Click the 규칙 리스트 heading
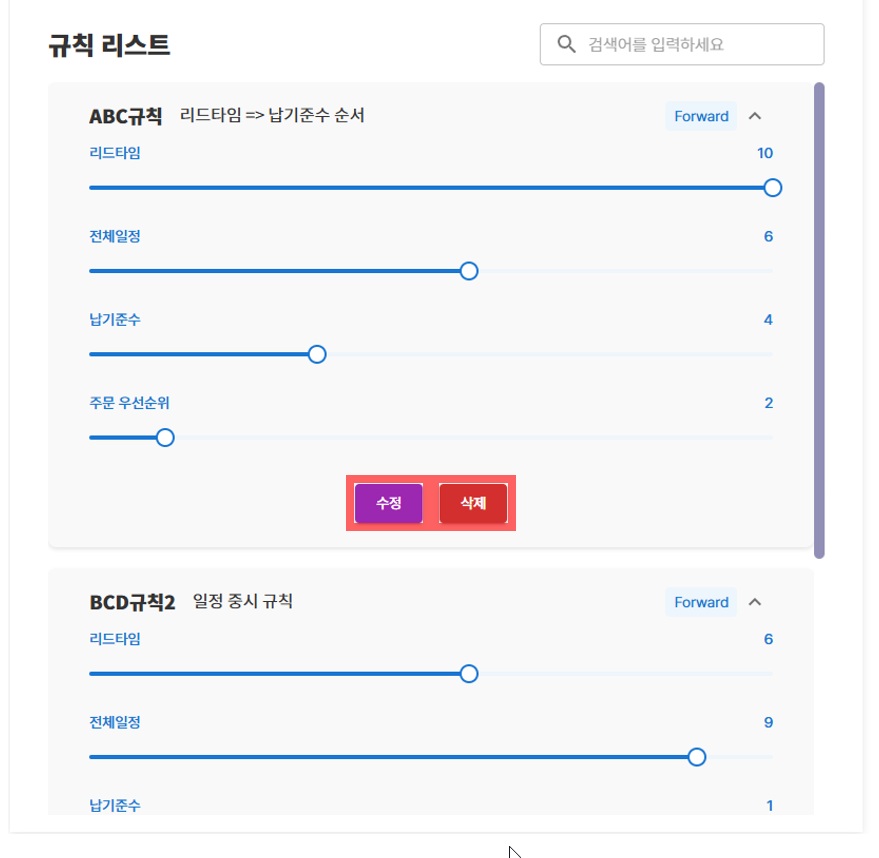The image size is (879, 858). pyautogui.click(x=109, y=45)
